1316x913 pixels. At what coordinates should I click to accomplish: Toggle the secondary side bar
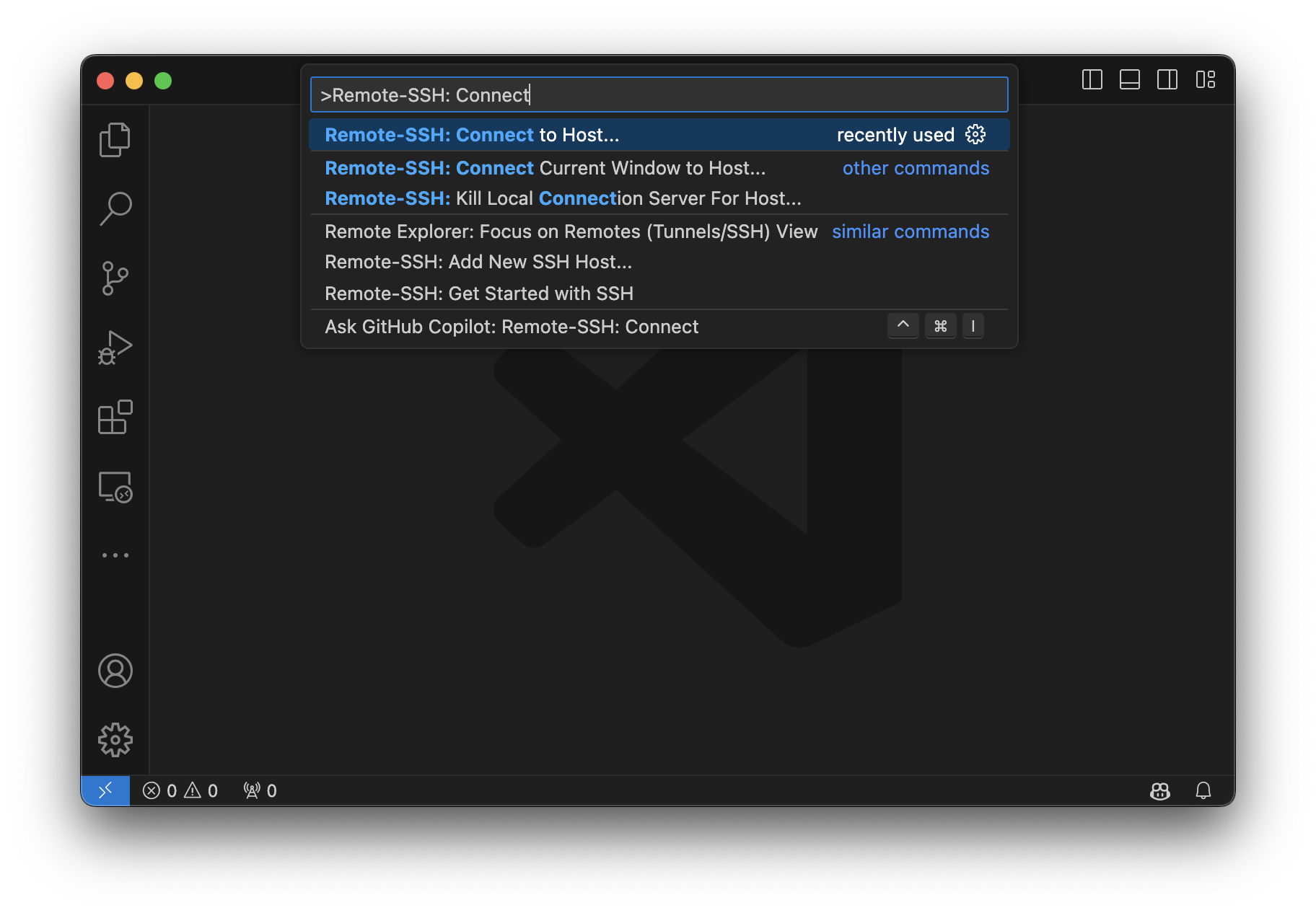(1167, 79)
